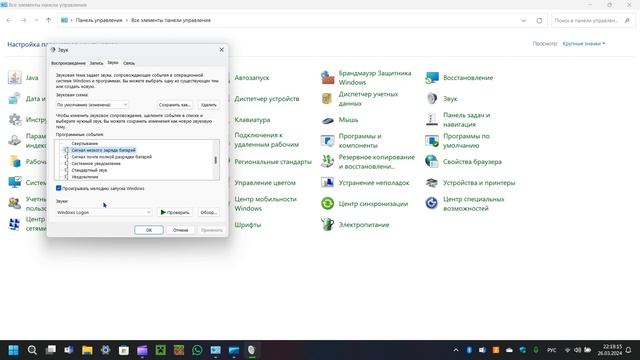Switch to the Воспроизведение tab
This screenshot has width=640, height=360.
[68, 63]
